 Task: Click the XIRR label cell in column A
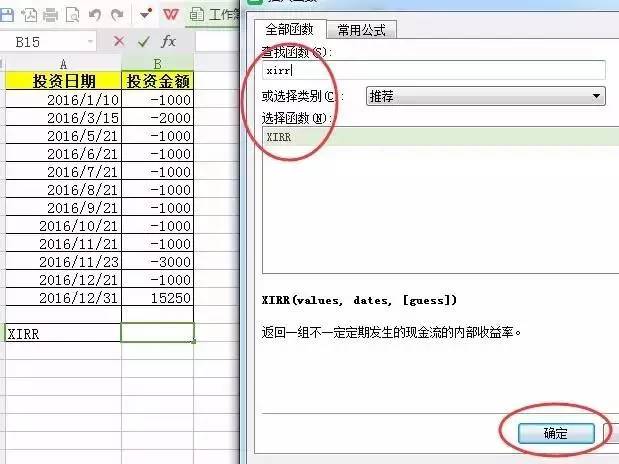(x=63, y=333)
